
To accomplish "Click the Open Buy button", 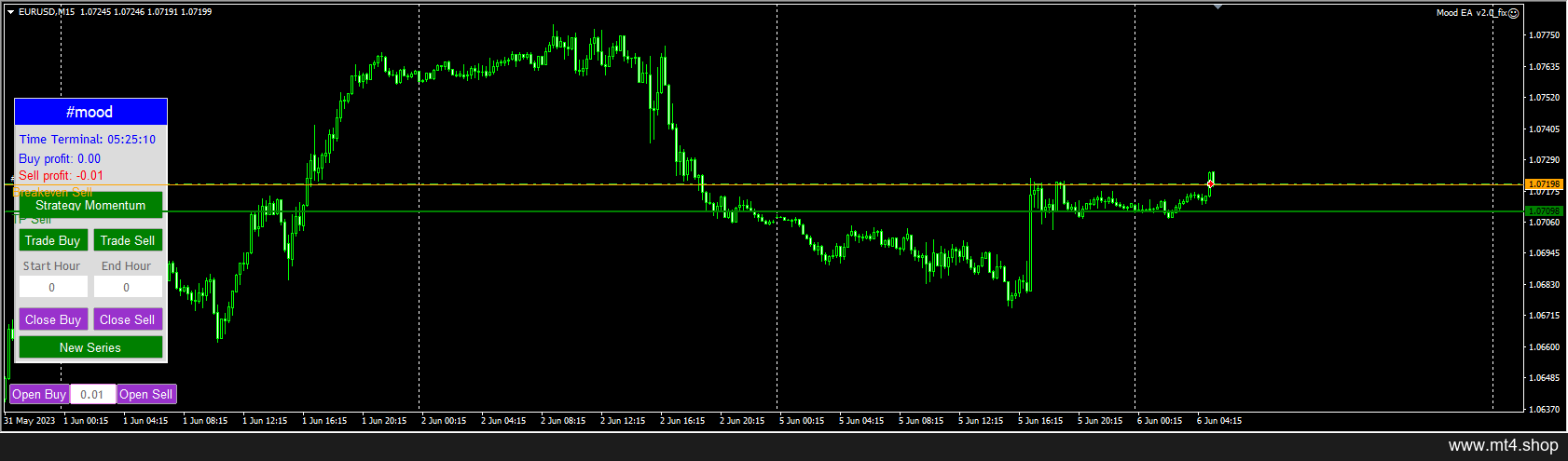I will point(39,394).
